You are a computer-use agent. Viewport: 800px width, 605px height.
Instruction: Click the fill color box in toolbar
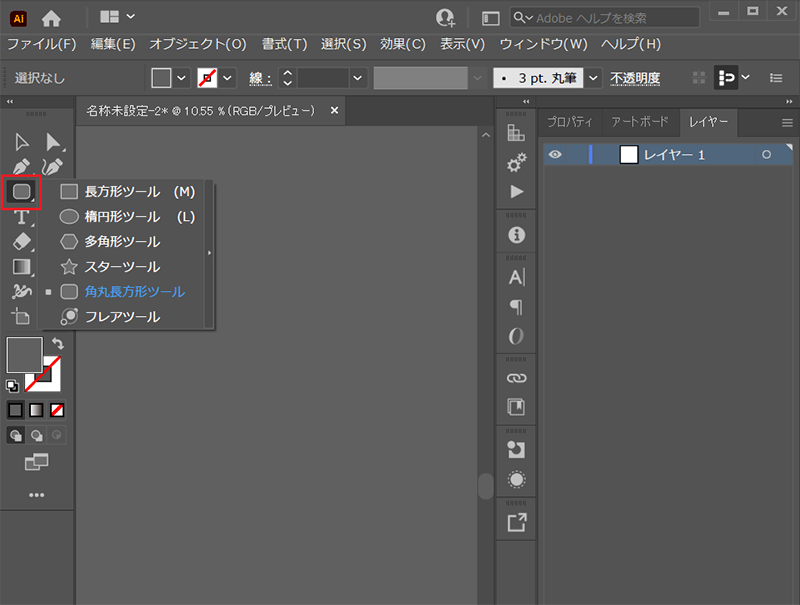click(x=24, y=355)
